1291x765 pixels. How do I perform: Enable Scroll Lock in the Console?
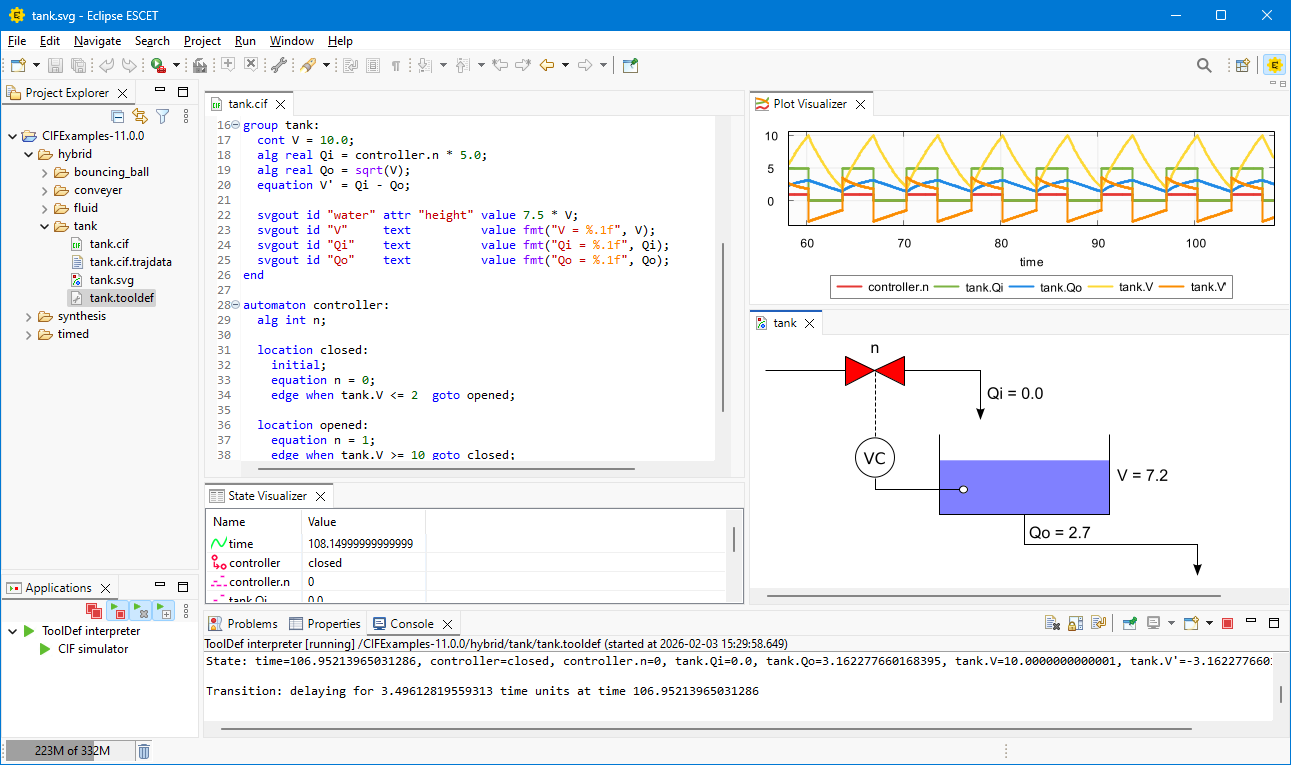pos(1075,622)
